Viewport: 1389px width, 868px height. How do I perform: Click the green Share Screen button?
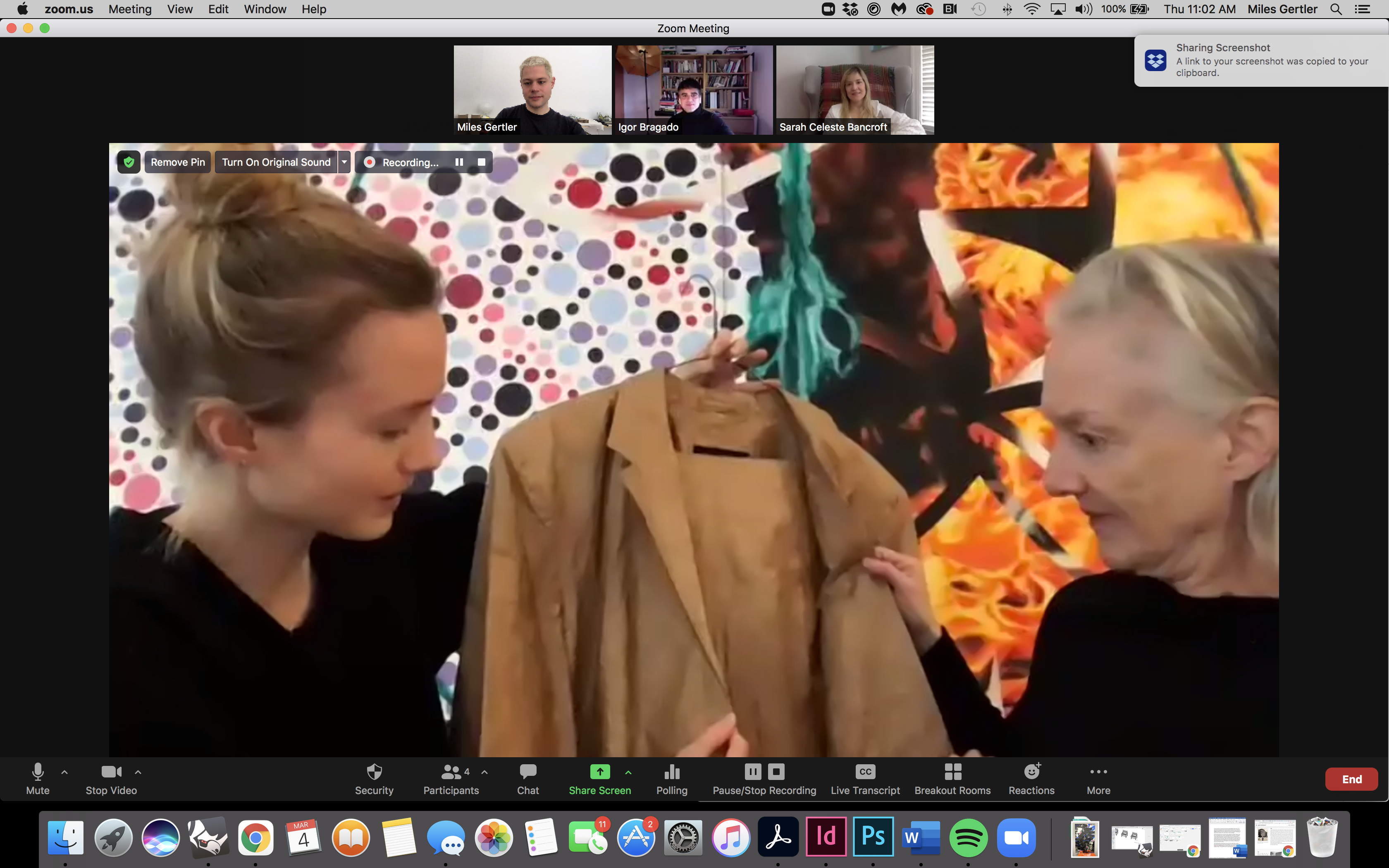pyautogui.click(x=600, y=778)
